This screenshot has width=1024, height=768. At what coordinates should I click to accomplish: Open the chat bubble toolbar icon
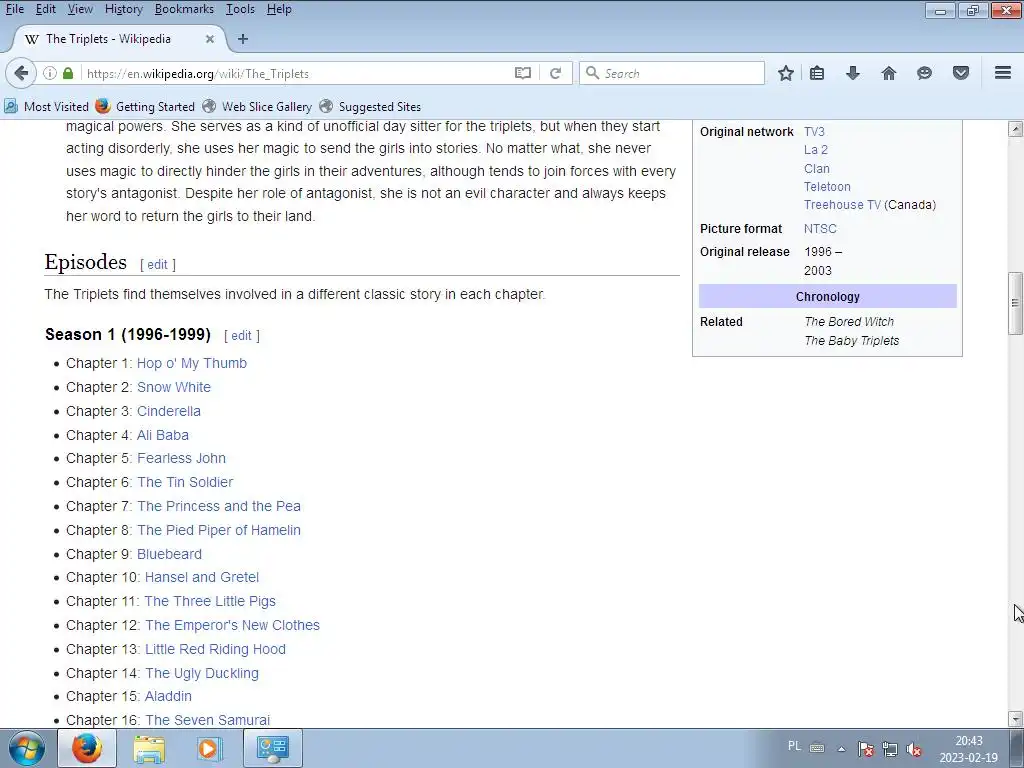tap(924, 73)
